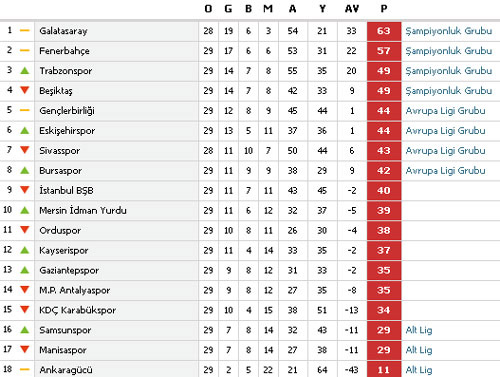Click Galatasaray's red 63 points cell

[x=384, y=31]
